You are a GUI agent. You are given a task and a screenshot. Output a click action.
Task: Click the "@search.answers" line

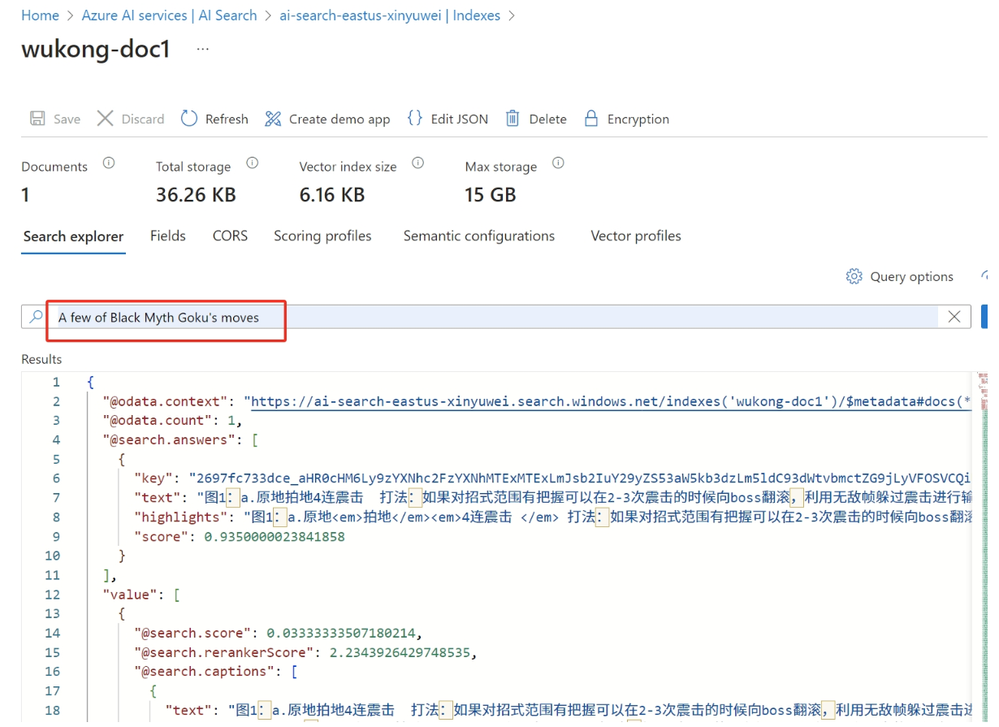click(180, 440)
